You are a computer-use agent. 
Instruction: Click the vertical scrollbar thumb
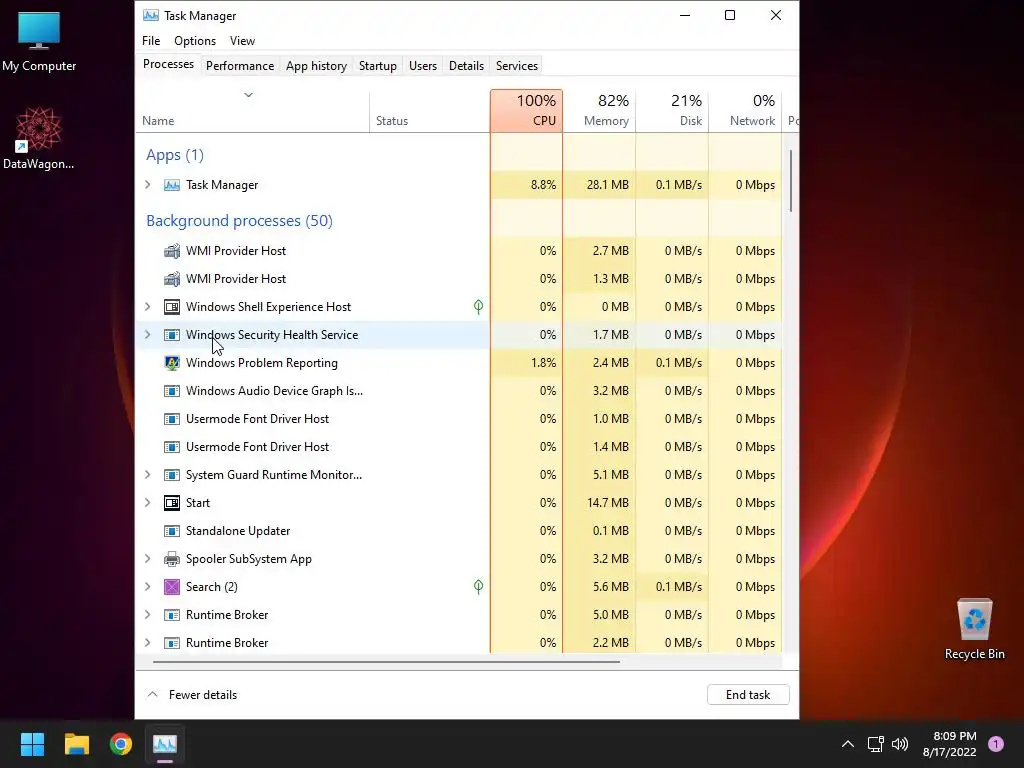pyautogui.click(x=791, y=181)
